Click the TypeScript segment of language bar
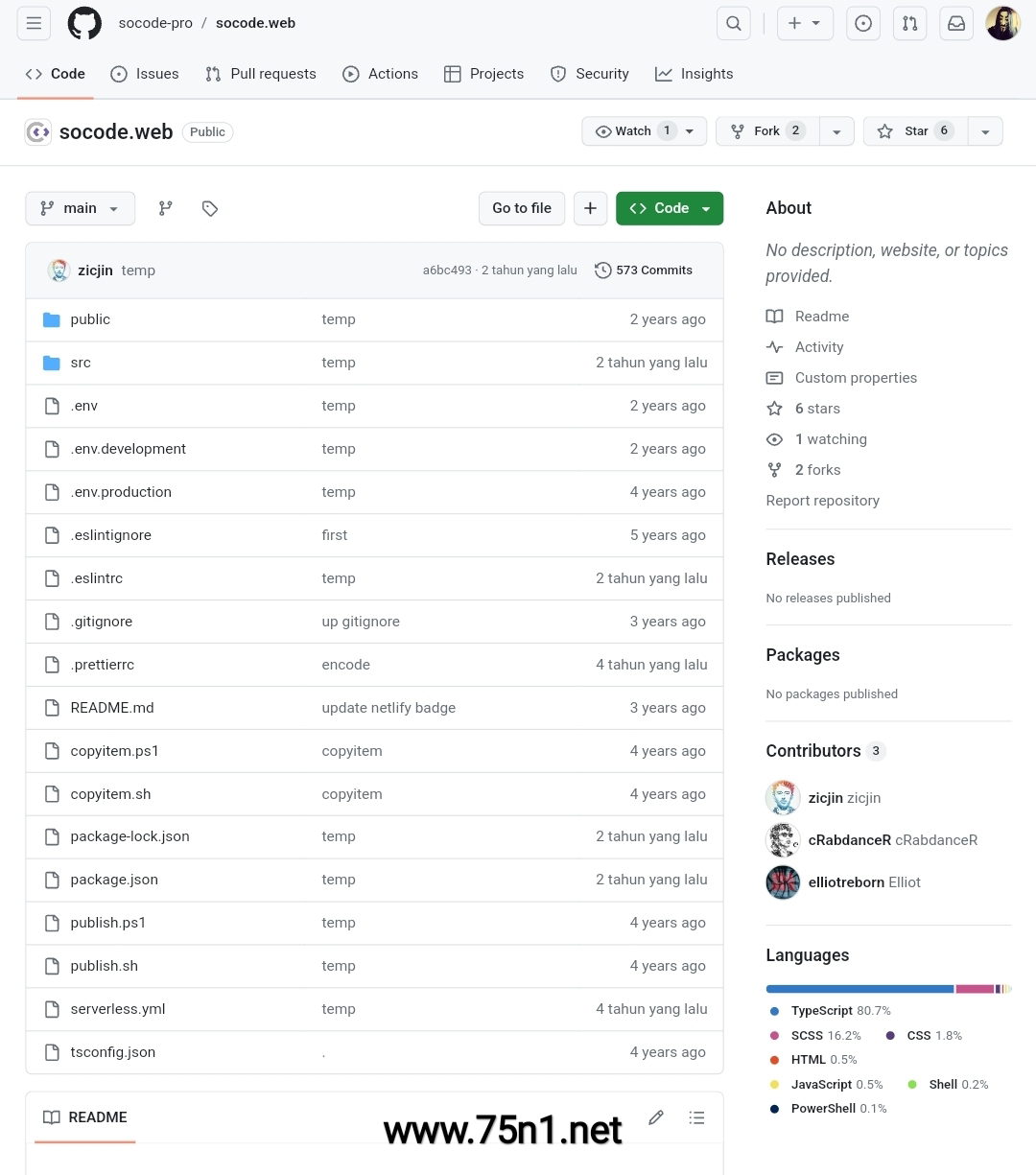This screenshot has width=1036, height=1175. (x=859, y=989)
